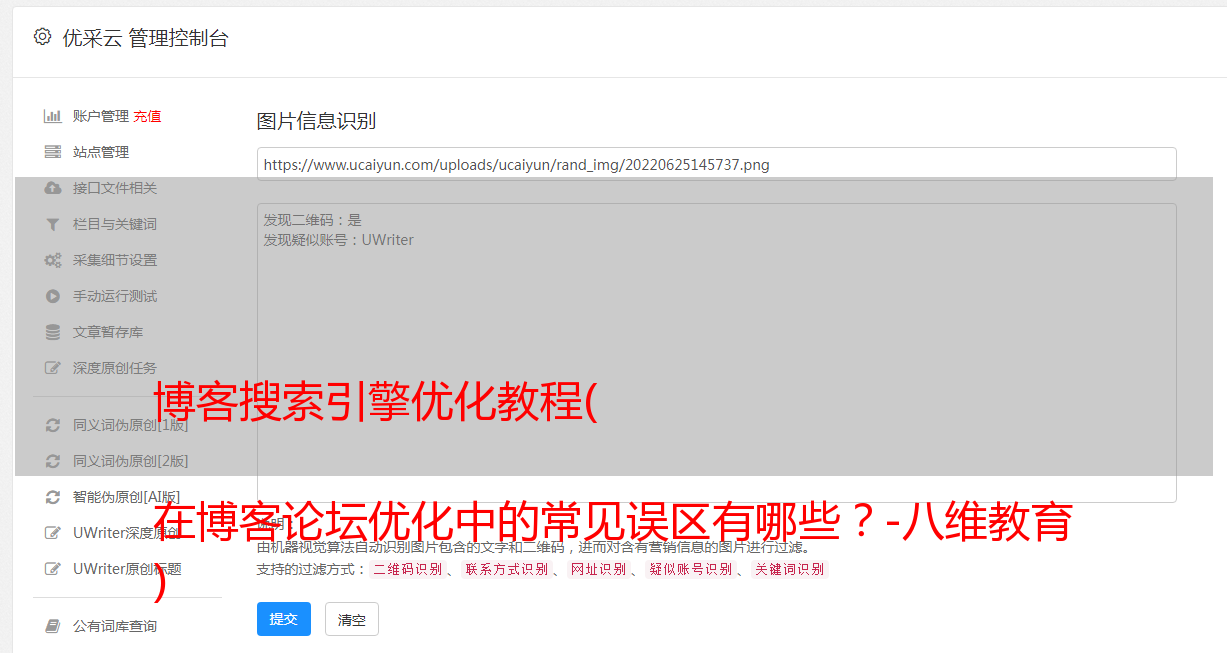Image resolution: width=1227 pixels, height=653 pixels.
Task: Click the 二维码识别 filter tag
Action: point(408,570)
